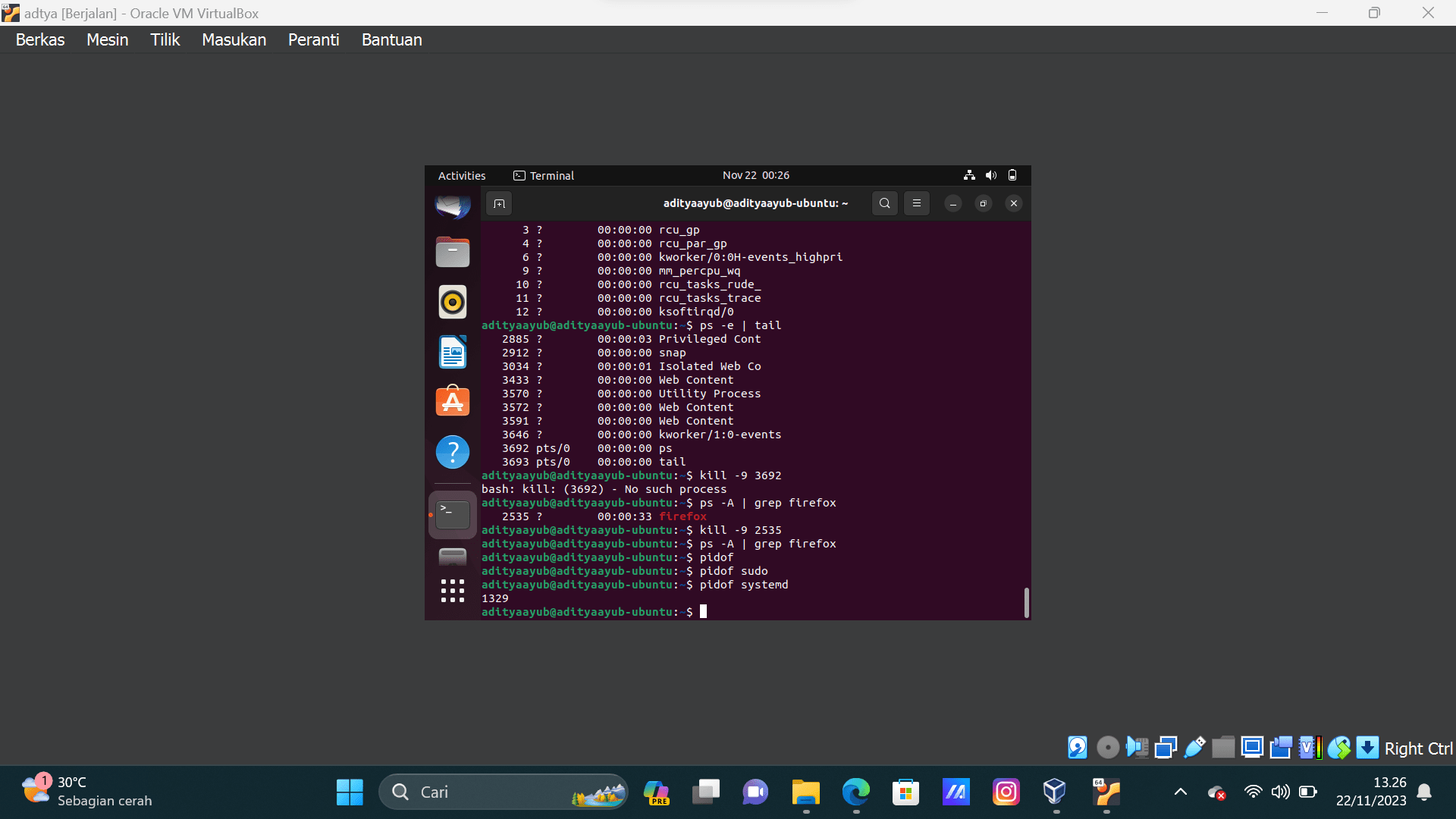This screenshot has height=819, width=1456.
Task: Show hidden system tray icons chevron
Action: tap(1180, 792)
